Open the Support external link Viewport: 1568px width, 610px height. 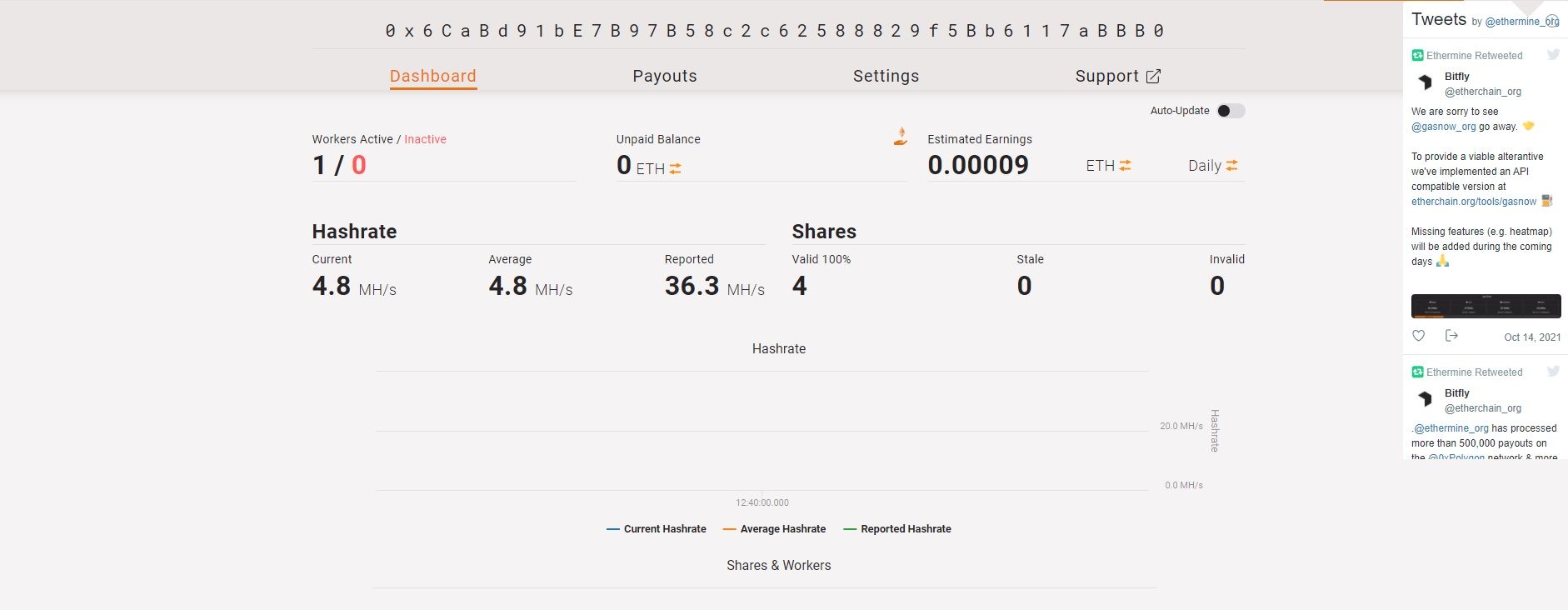(x=1117, y=76)
